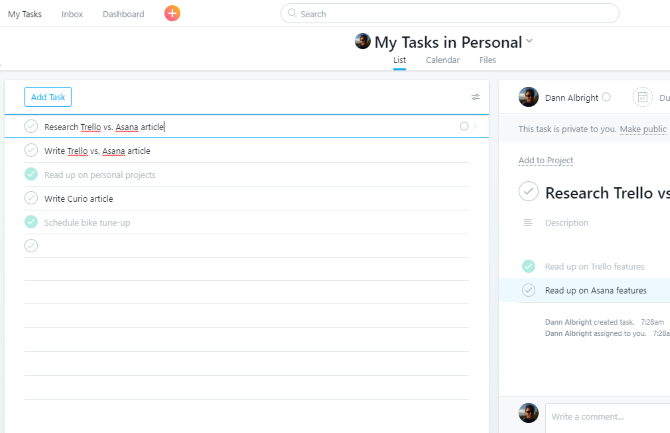Click the due date calendar icon
Screen dimensions: 670x433
[x=642, y=97]
